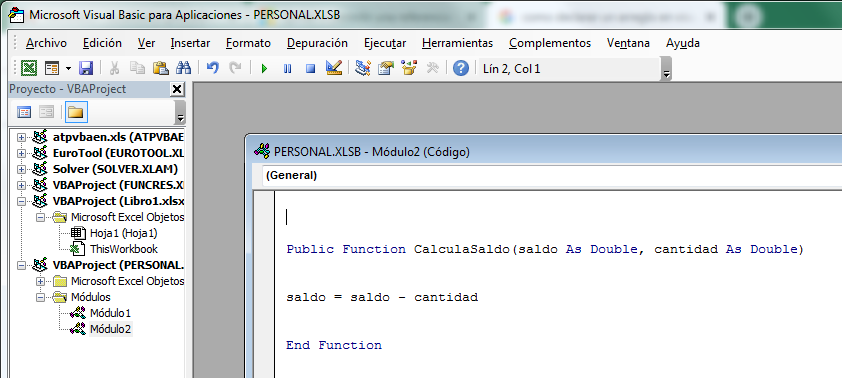Viewport: 842px width, 378px height.
Task: Toggle Design Mode ruler icon
Action: pos(334,68)
